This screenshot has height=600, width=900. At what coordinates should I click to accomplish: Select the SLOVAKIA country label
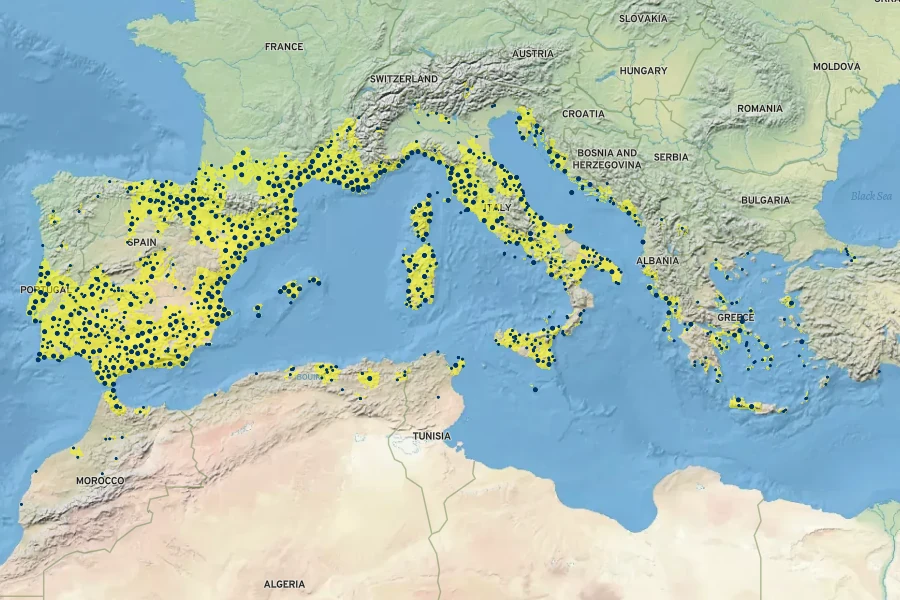coord(643,18)
